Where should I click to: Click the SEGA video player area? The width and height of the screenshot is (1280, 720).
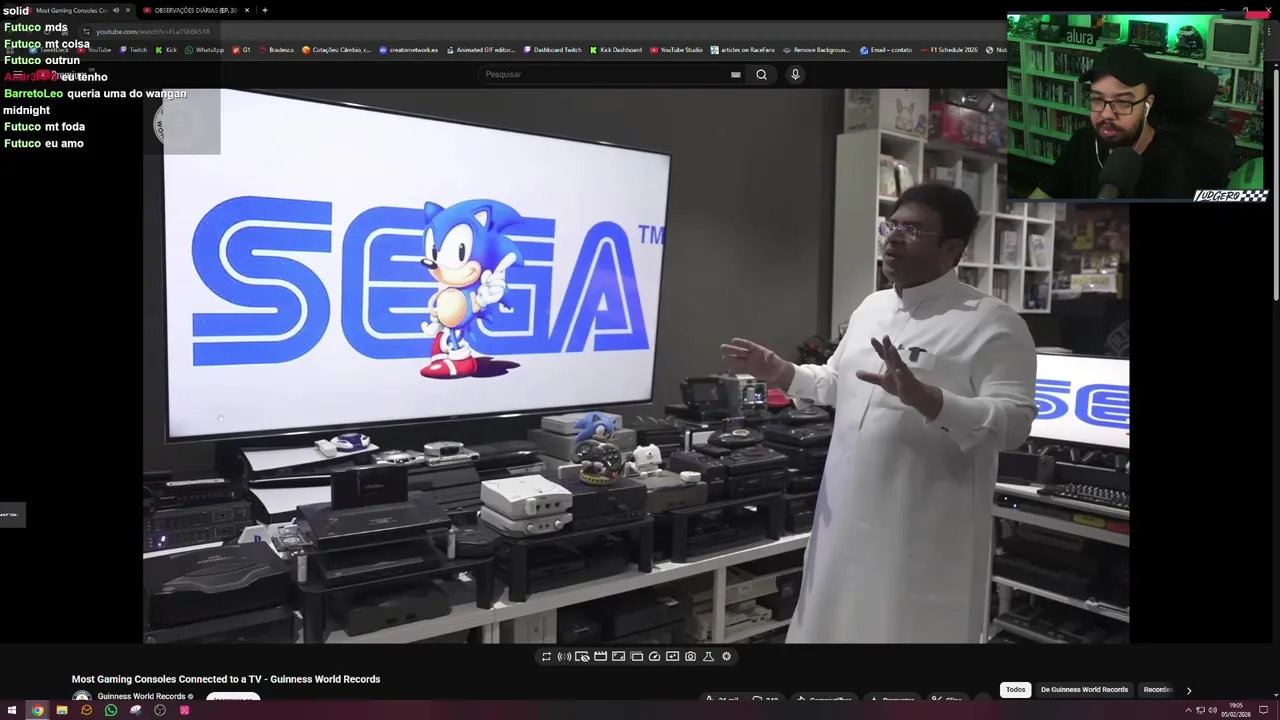click(636, 365)
